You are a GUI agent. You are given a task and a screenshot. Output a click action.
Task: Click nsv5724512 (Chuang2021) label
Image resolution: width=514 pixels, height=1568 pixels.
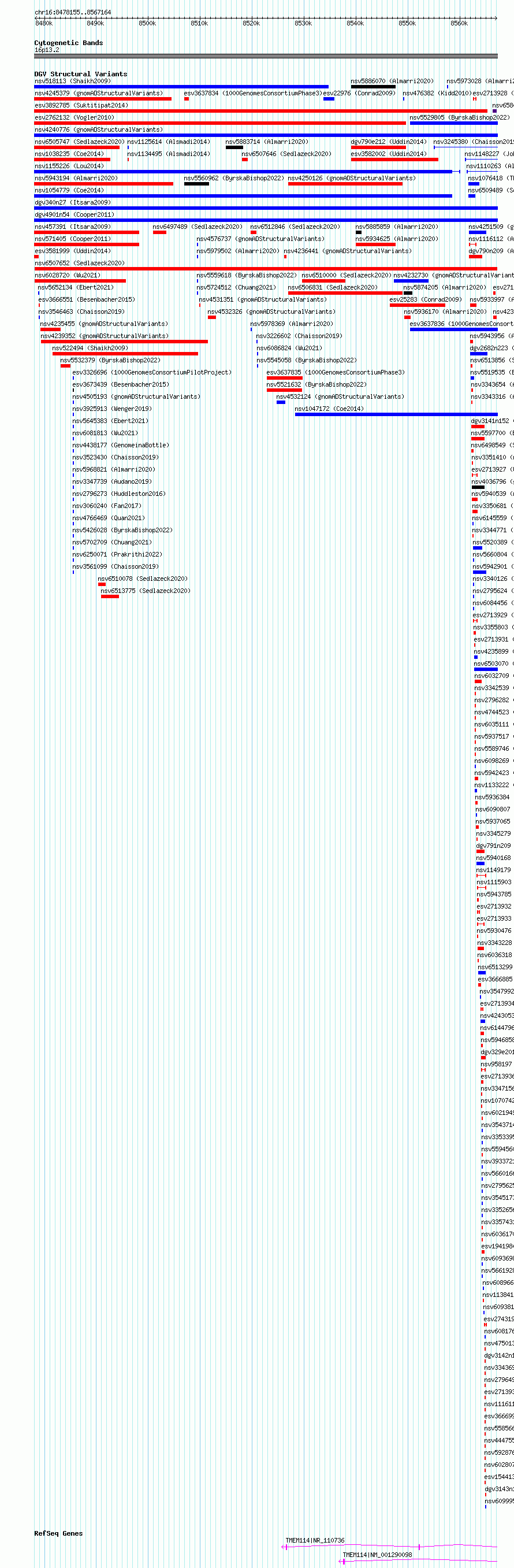pos(237,288)
